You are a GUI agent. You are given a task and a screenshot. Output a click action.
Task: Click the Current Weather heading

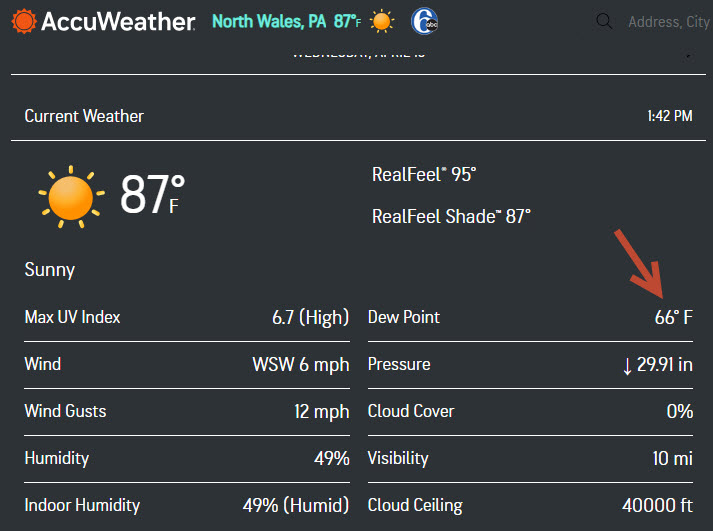click(84, 116)
